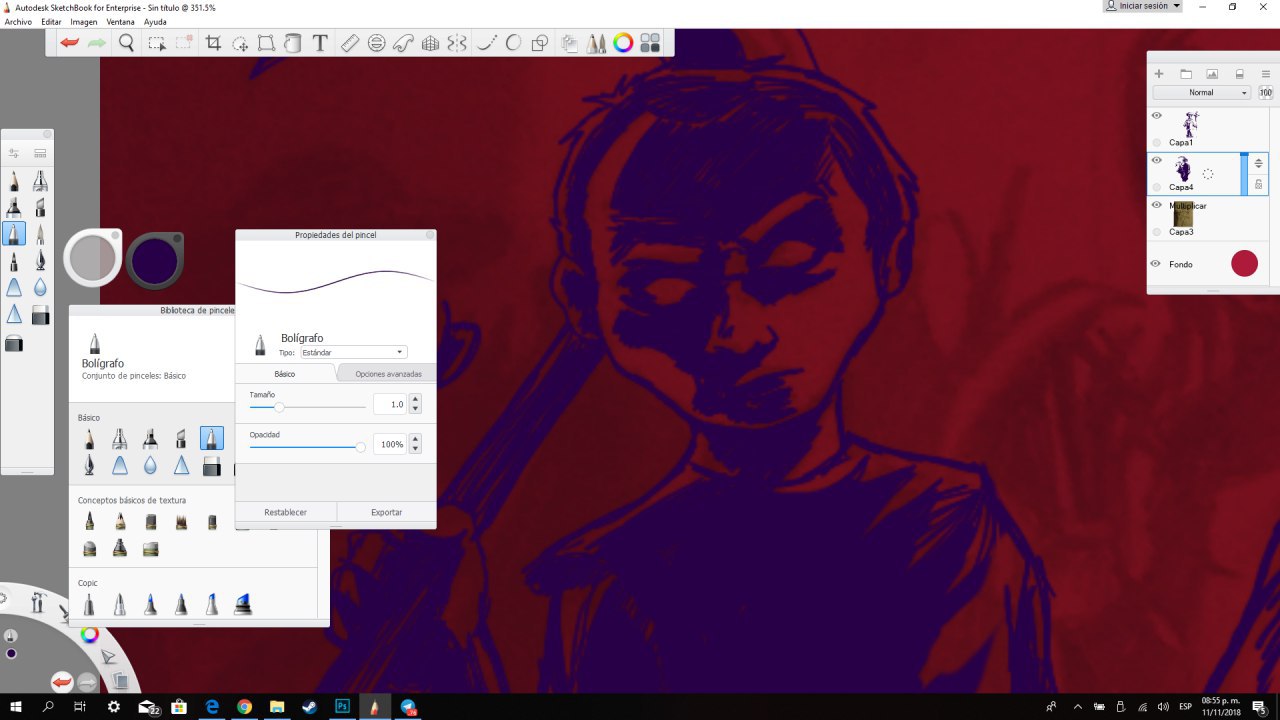This screenshot has width=1280, height=720.
Task: Click the Opacidad slider handle
Action: click(x=361, y=447)
